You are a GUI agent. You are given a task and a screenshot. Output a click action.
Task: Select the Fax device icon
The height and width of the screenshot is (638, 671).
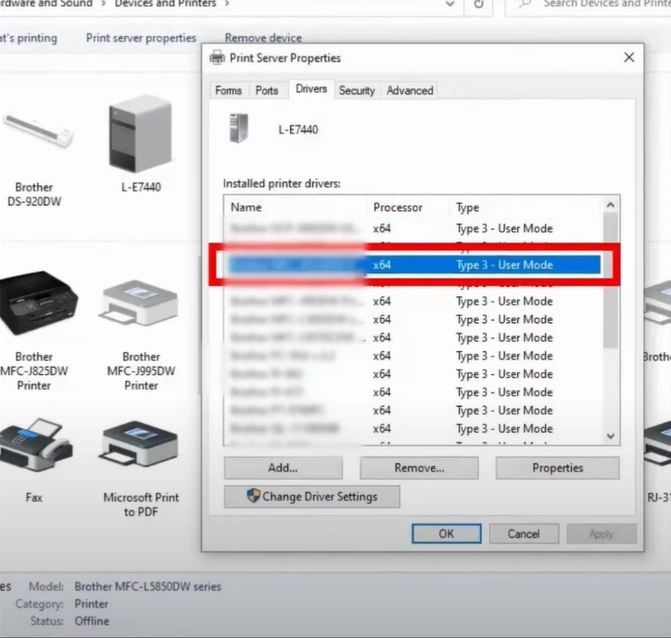click(x=35, y=448)
